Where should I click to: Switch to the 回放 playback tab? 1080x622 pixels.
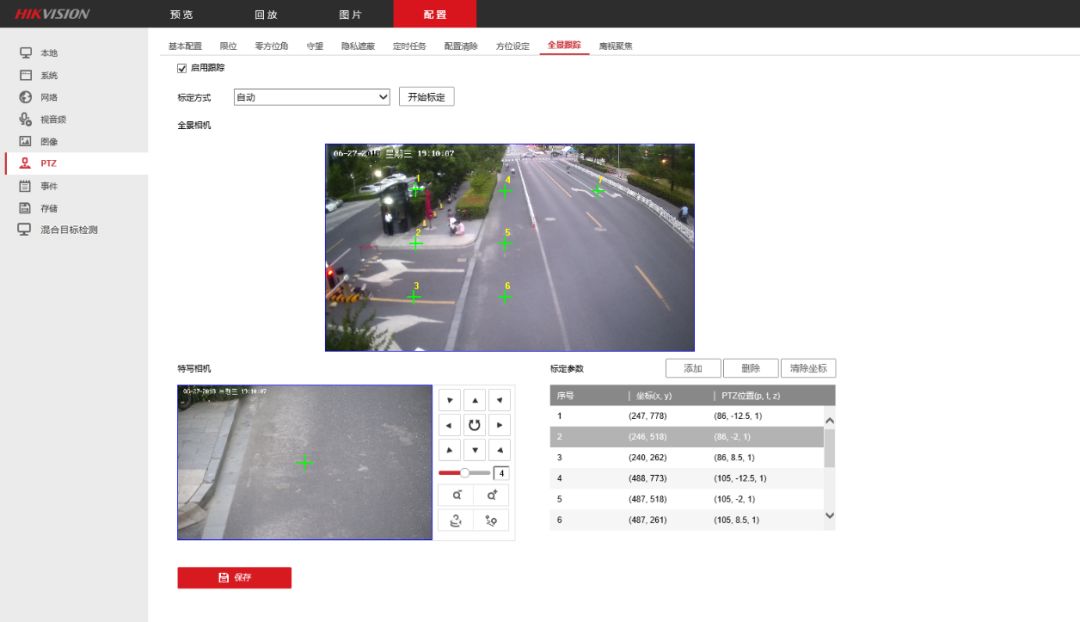266,14
